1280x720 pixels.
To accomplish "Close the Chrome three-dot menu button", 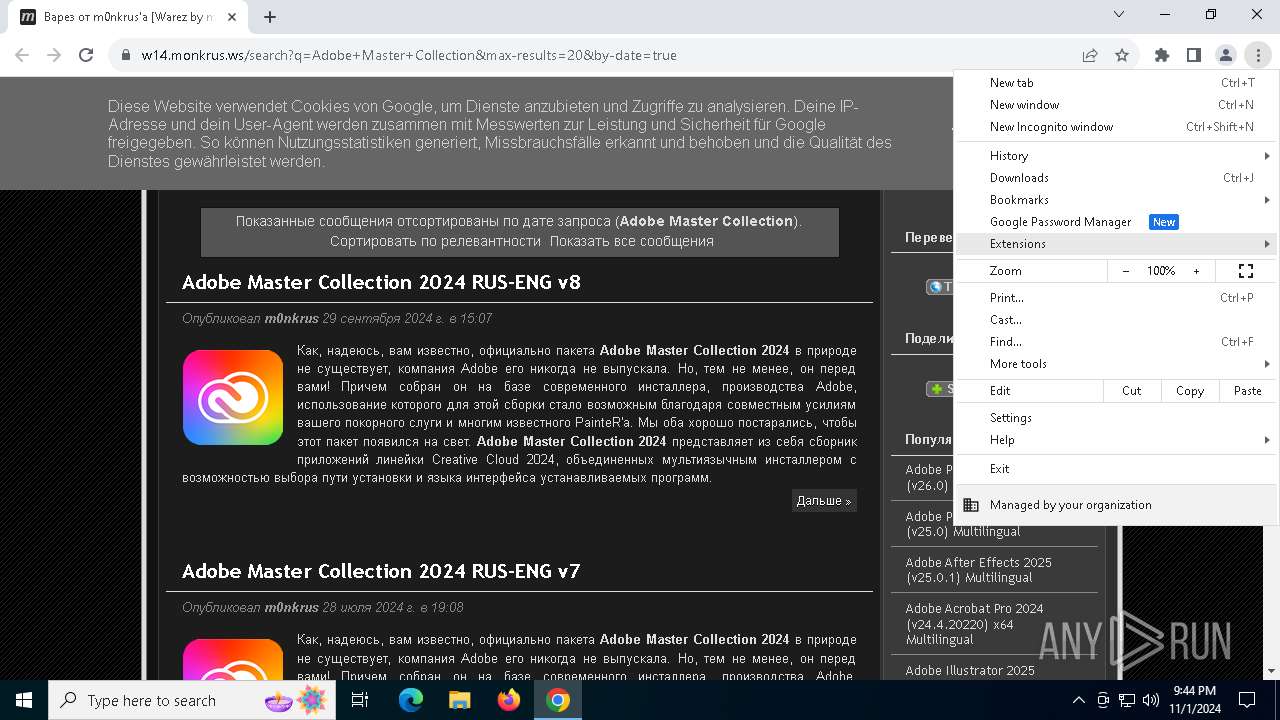I will pyautogui.click(x=1258, y=55).
